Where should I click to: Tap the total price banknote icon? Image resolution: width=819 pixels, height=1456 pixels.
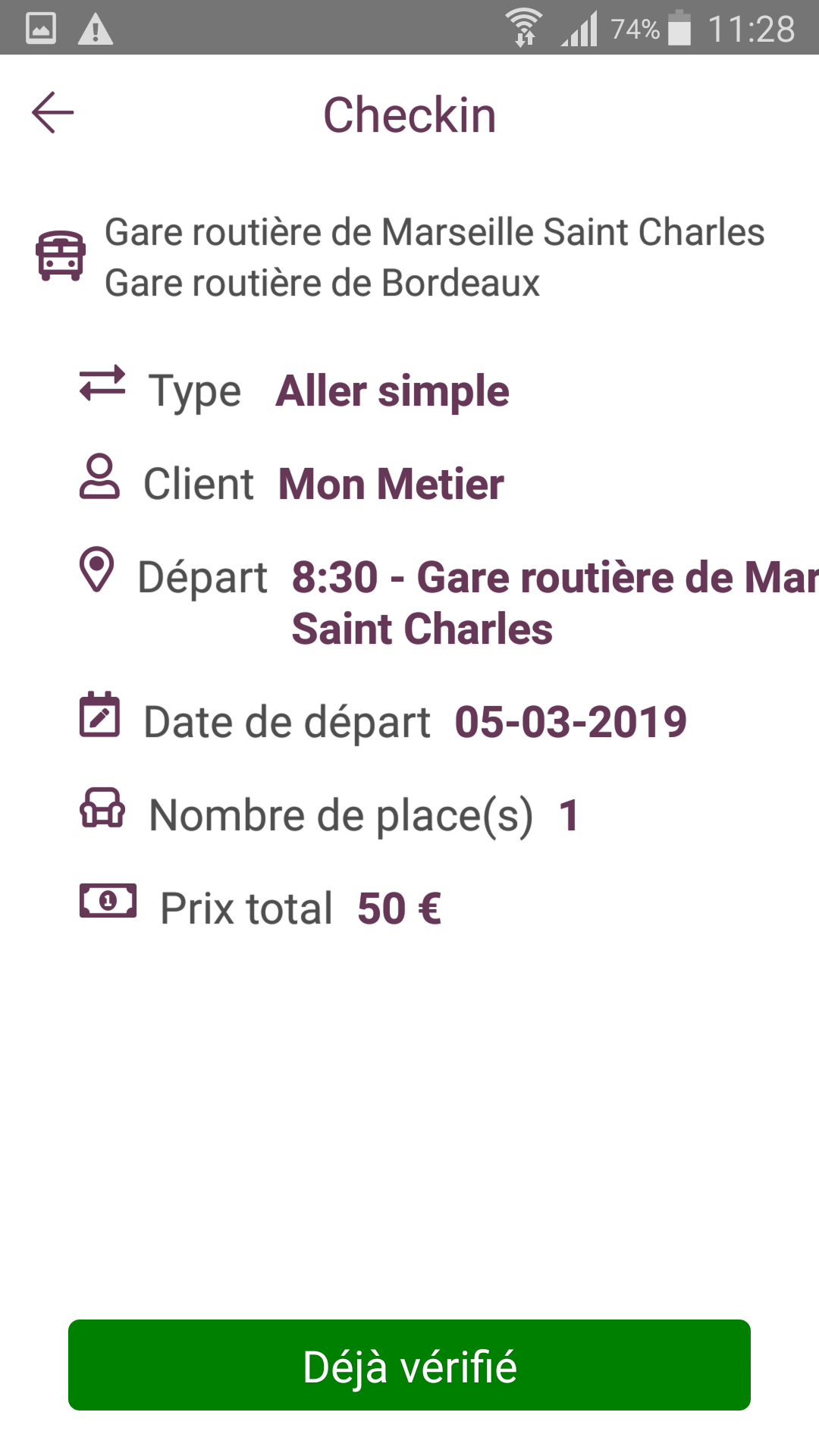click(x=108, y=901)
